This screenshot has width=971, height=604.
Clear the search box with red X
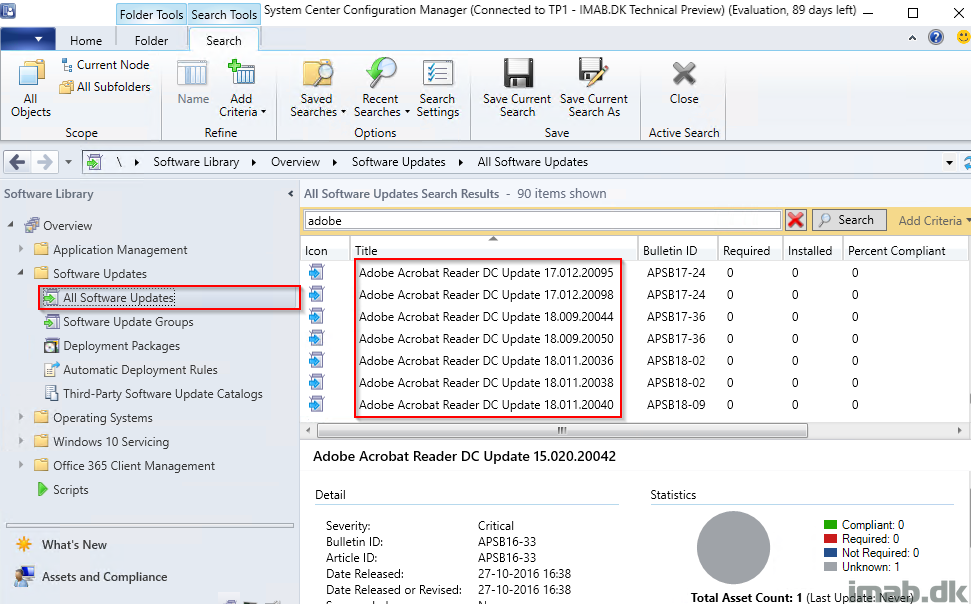pos(795,220)
